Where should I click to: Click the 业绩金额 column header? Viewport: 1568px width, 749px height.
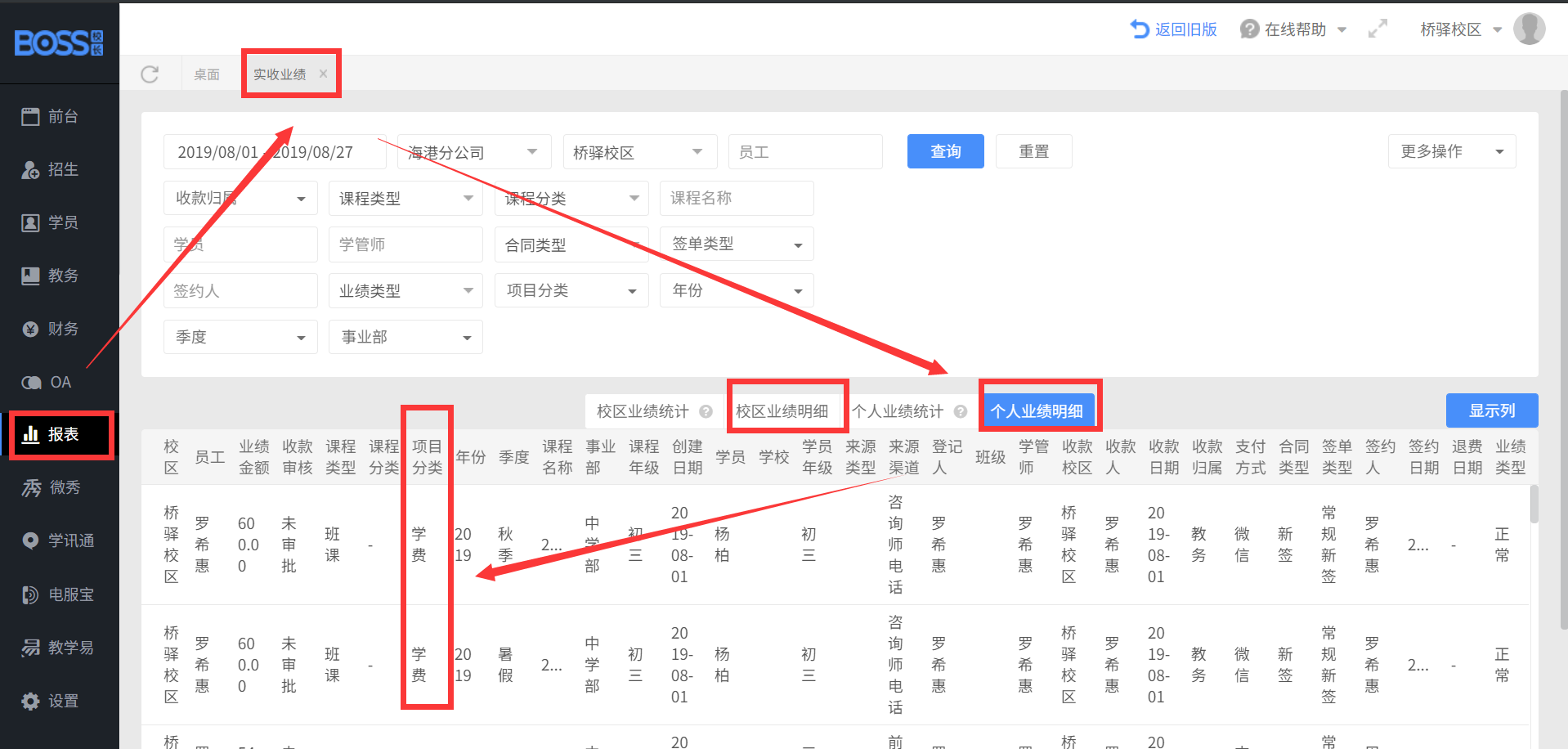click(x=254, y=457)
